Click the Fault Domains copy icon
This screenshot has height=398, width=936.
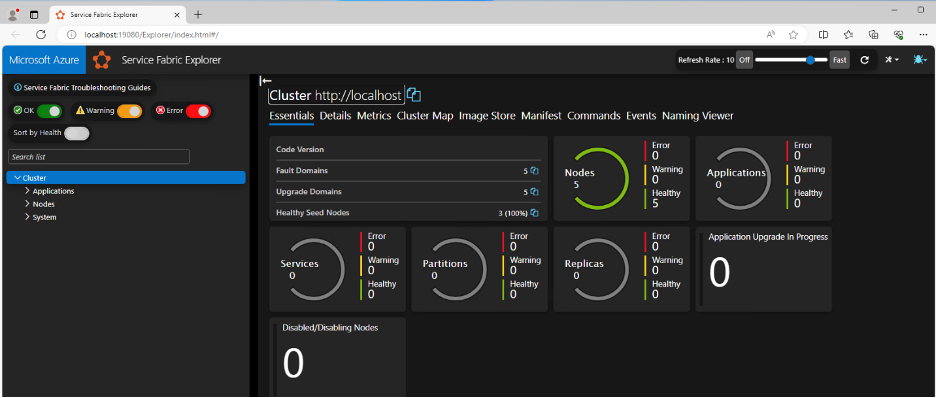535,171
